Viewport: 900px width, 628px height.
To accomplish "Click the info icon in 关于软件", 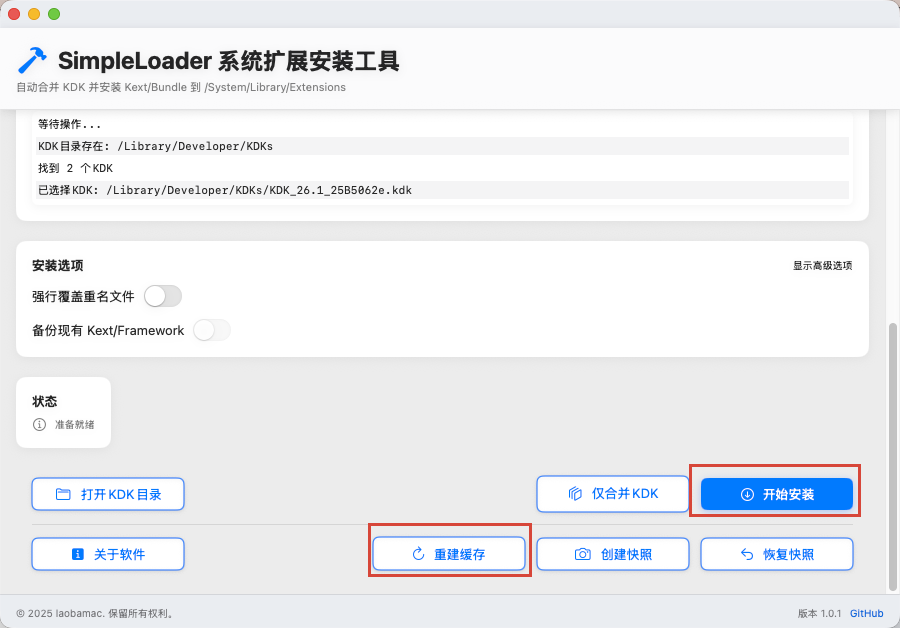I will coord(77,554).
